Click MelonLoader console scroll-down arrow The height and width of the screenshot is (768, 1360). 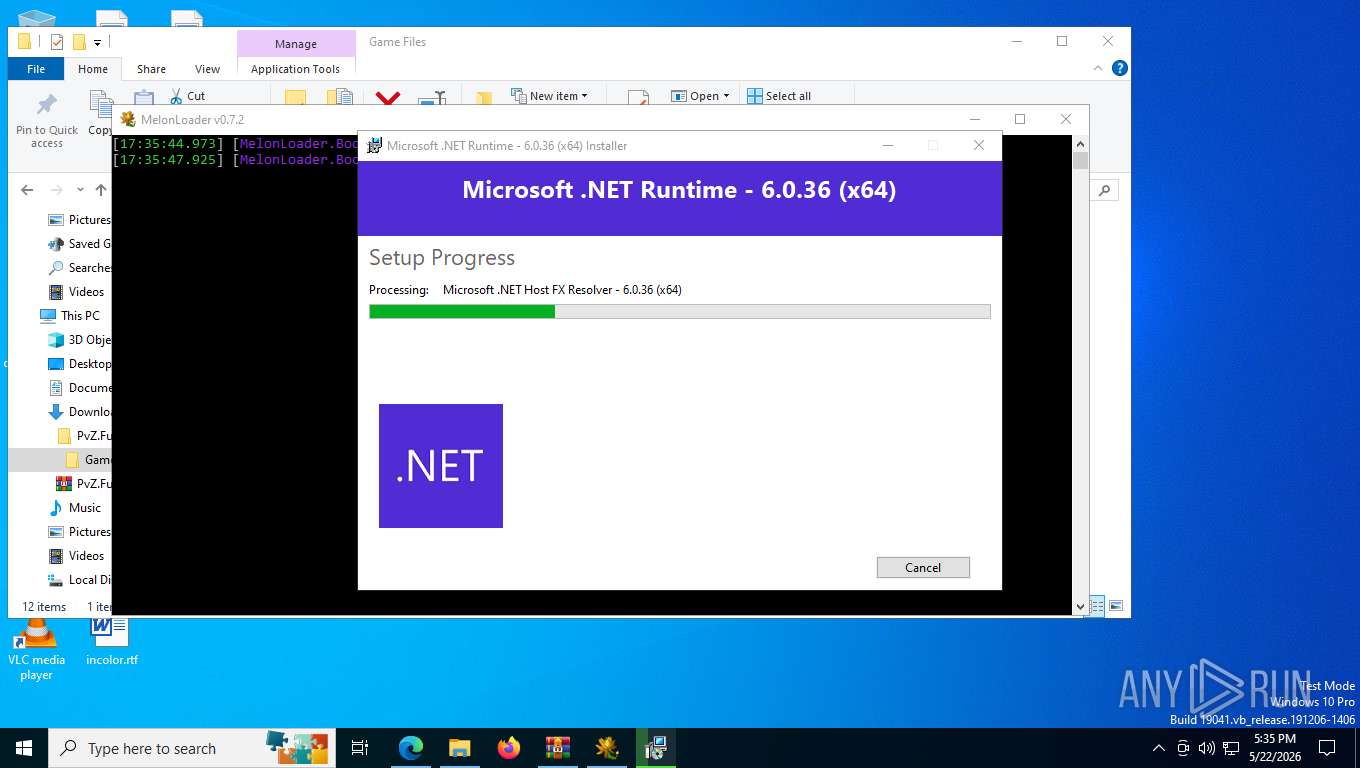click(1080, 606)
